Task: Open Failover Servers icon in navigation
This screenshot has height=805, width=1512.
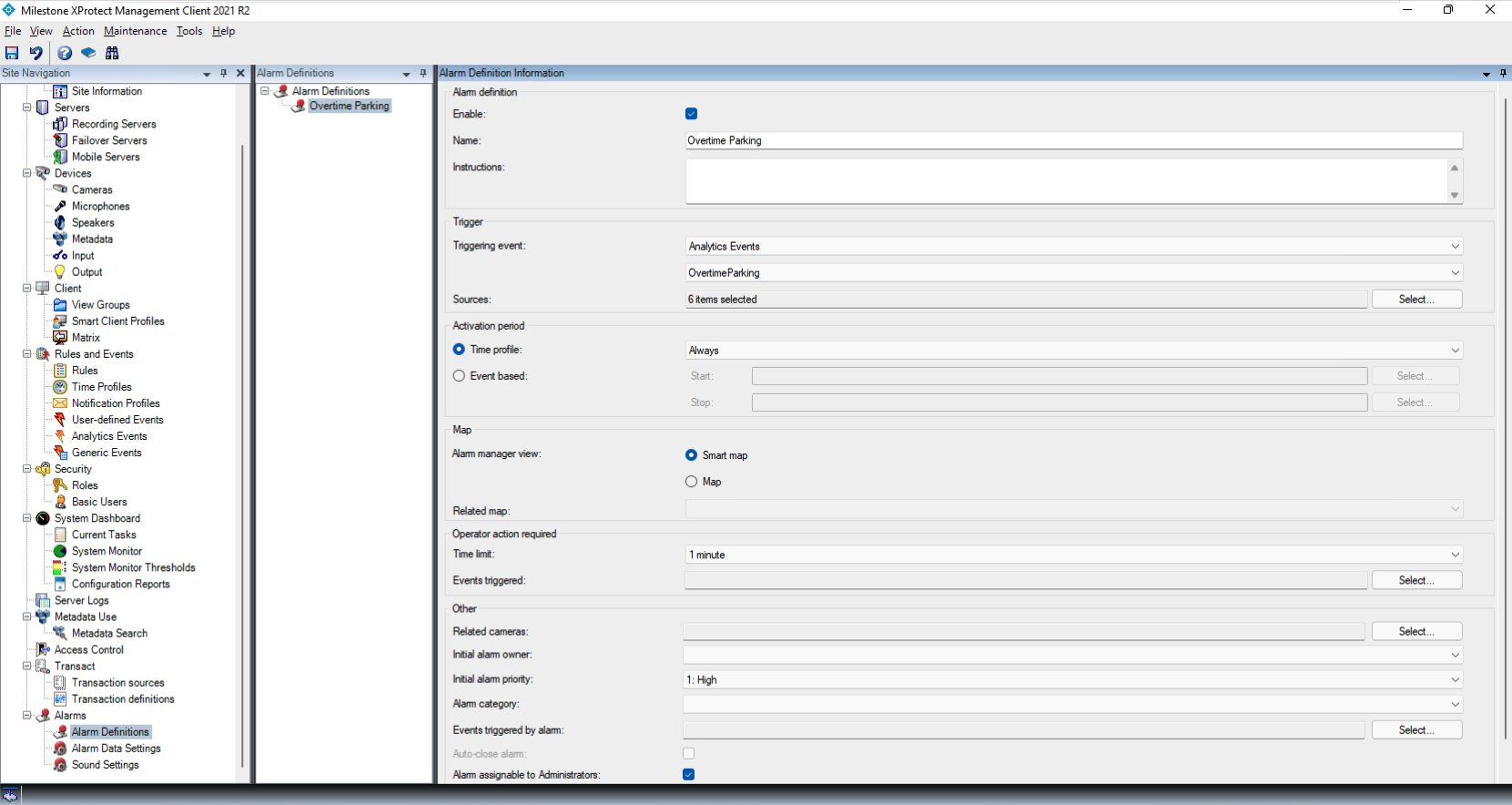Action: 60,140
